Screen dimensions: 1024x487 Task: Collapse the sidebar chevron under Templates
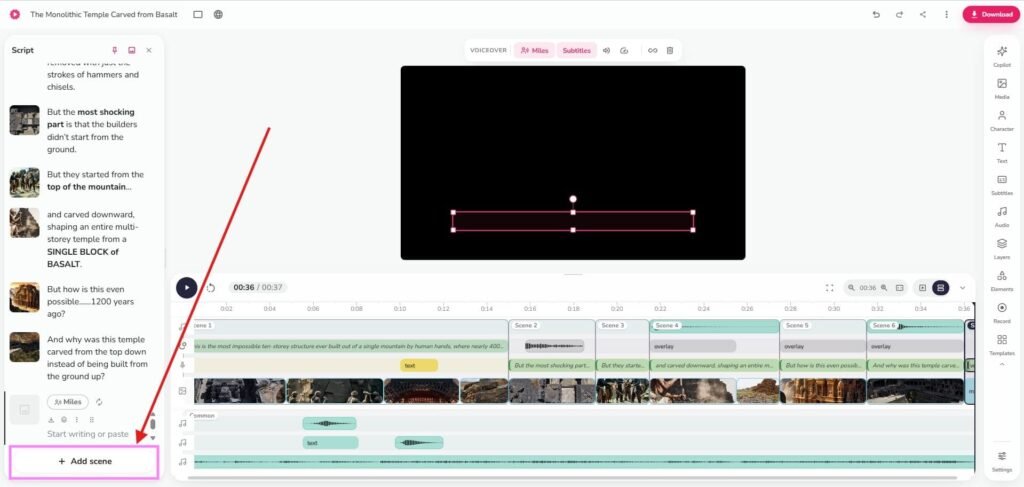click(1002, 364)
